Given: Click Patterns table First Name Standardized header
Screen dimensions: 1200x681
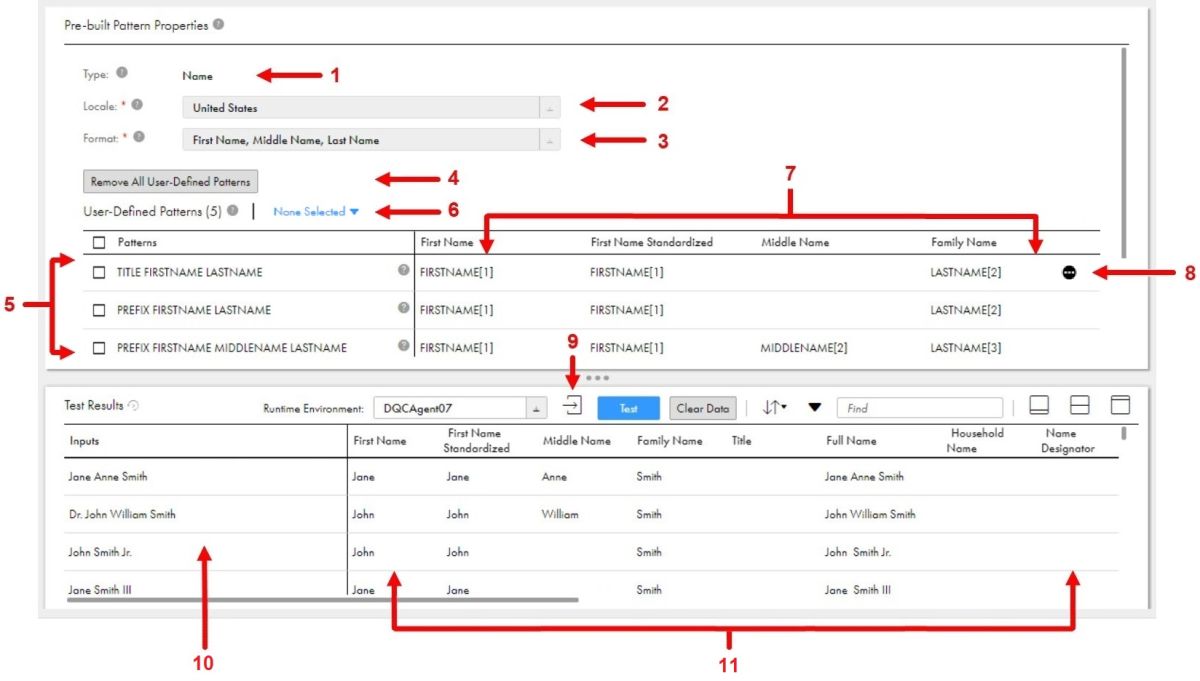Looking at the screenshot, I should coord(652,242).
